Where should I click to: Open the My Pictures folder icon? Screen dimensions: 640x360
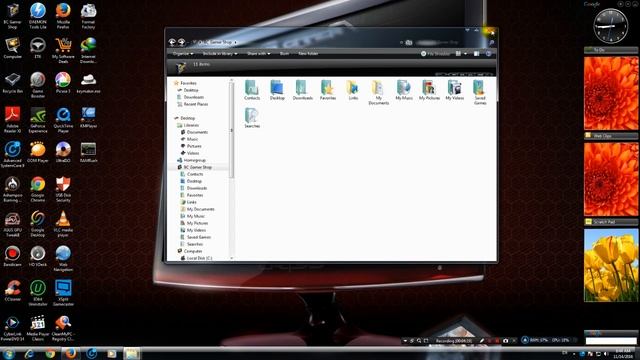[429, 90]
